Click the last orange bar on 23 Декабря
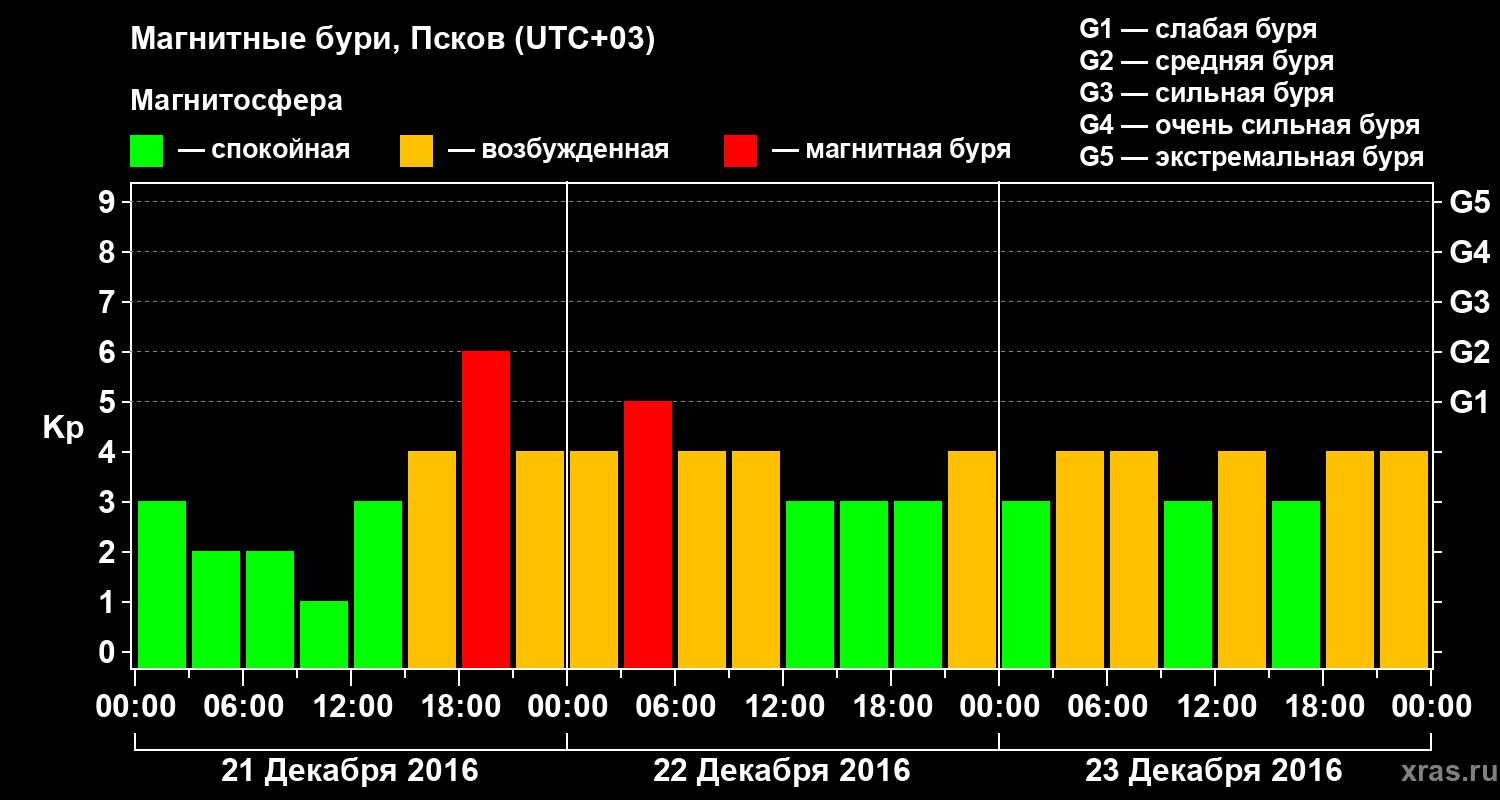Image resolution: width=1500 pixels, height=800 pixels. (x=1404, y=560)
